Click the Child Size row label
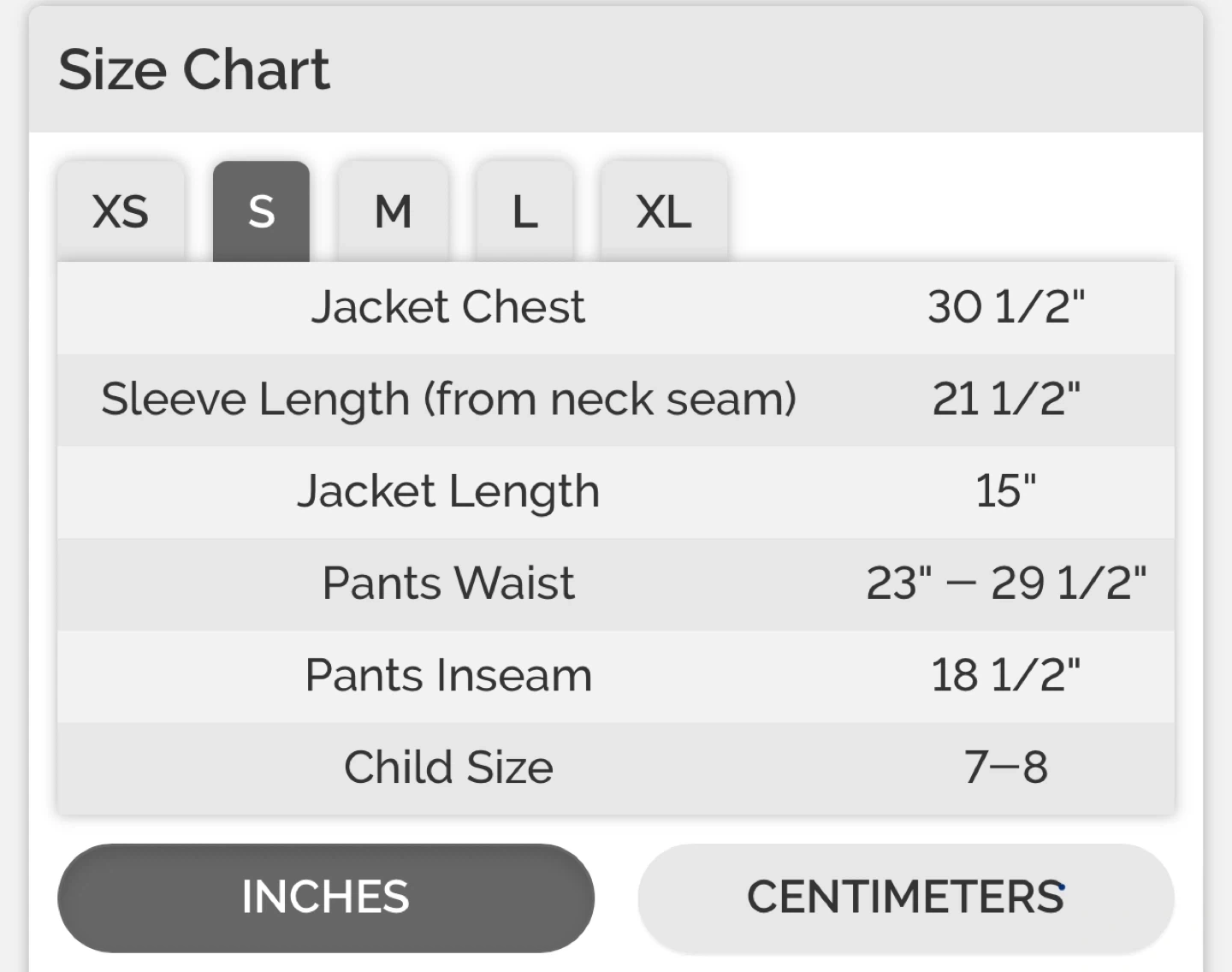The width and height of the screenshot is (1232, 972). tap(448, 768)
